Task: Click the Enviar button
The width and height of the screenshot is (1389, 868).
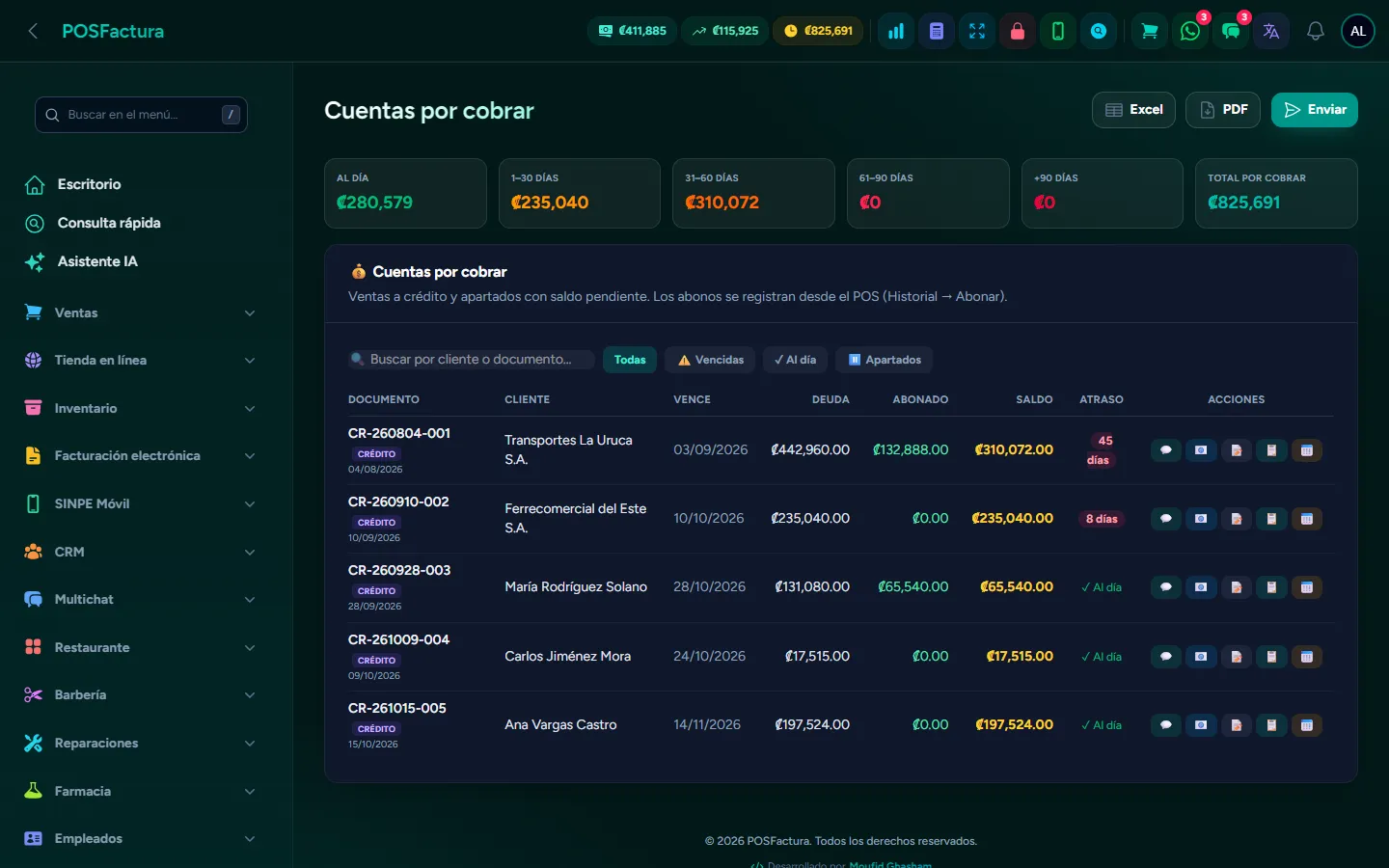Action: pyautogui.click(x=1315, y=110)
